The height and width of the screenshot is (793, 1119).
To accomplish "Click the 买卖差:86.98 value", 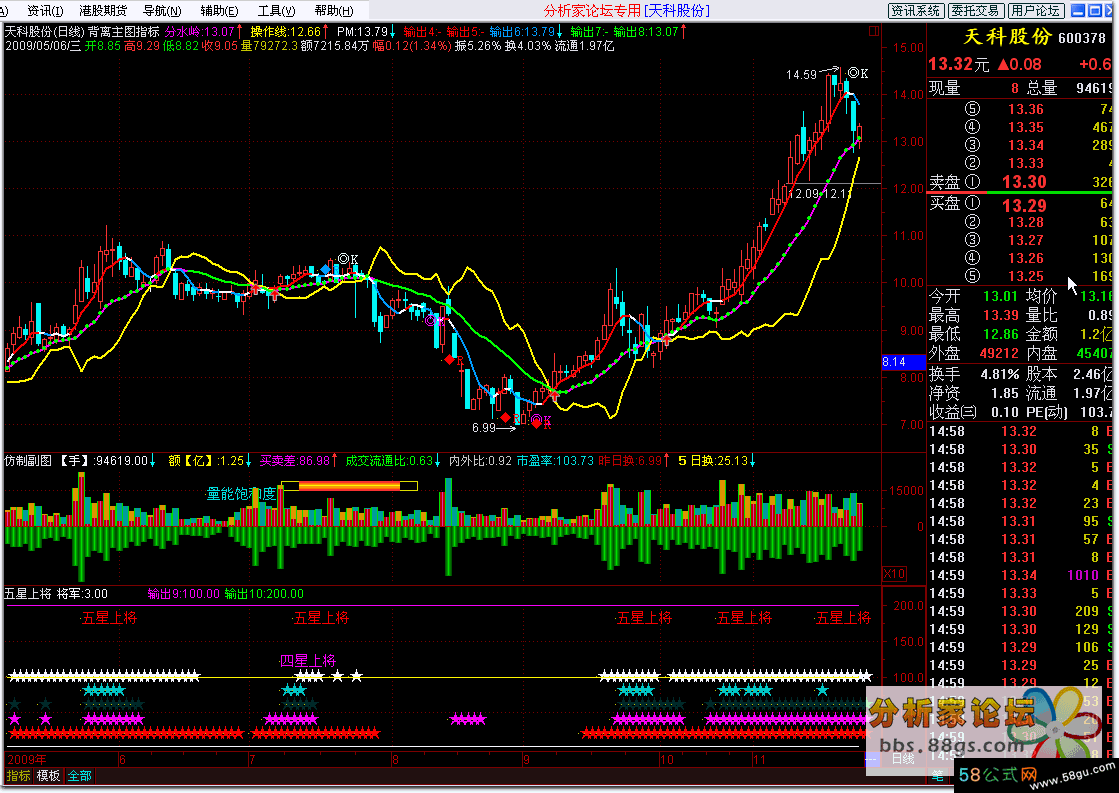I will 295,461.
